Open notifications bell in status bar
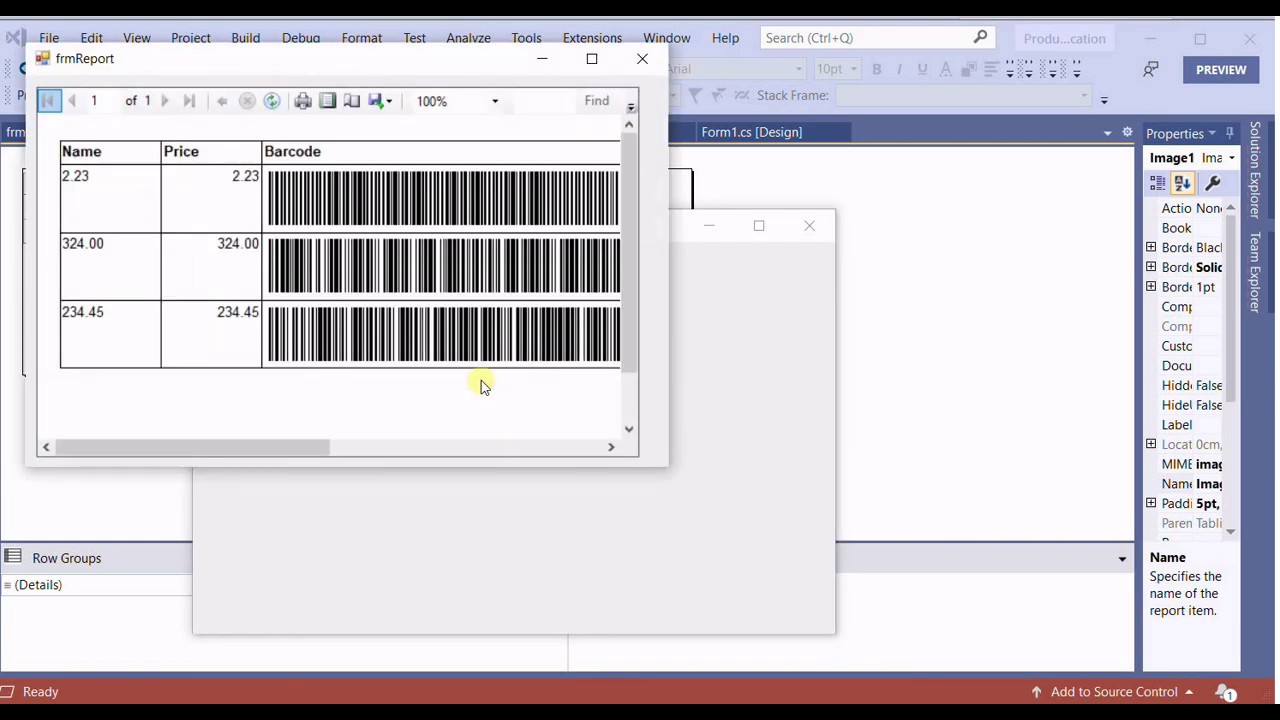The image size is (1280, 720). click(1225, 692)
